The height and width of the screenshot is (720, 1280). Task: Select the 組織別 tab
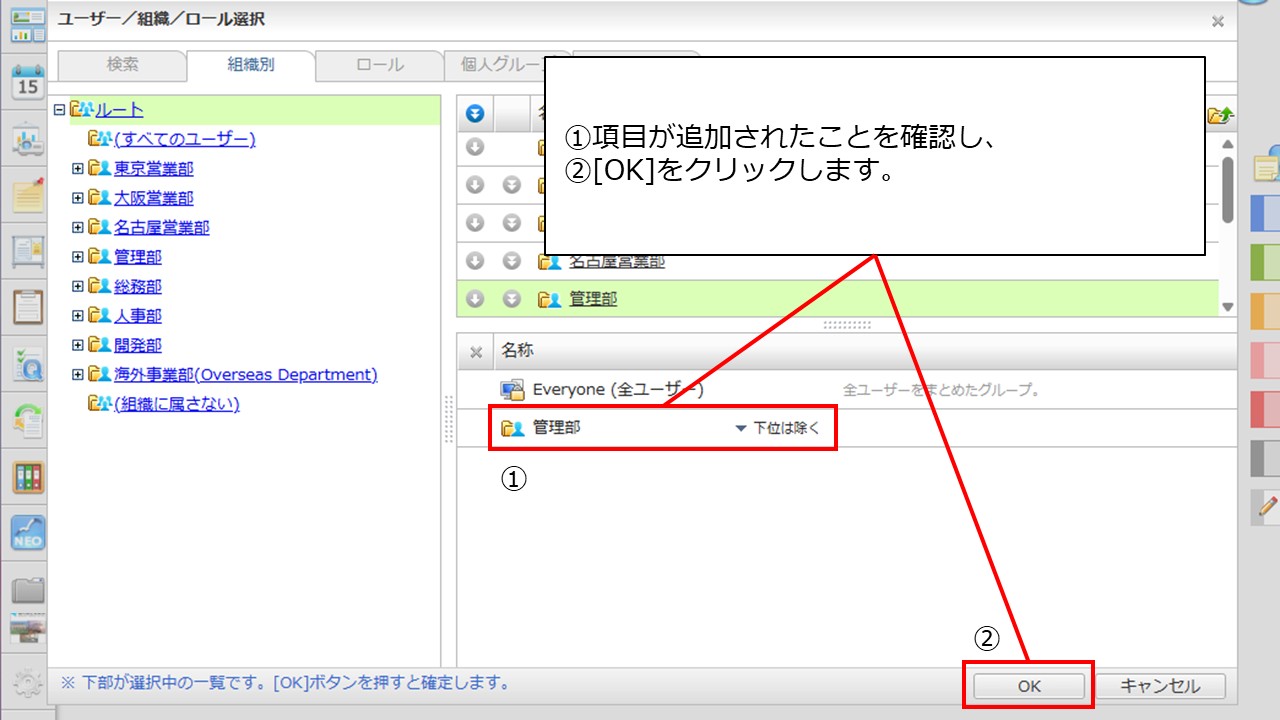(250, 65)
